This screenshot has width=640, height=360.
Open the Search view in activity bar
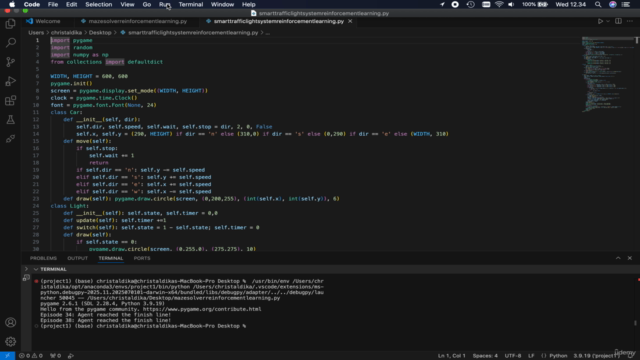click(11, 42)
